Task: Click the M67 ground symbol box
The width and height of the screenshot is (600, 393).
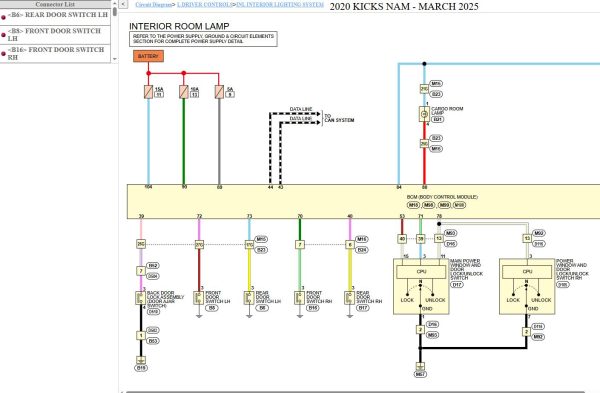Action: pos(420,366)
